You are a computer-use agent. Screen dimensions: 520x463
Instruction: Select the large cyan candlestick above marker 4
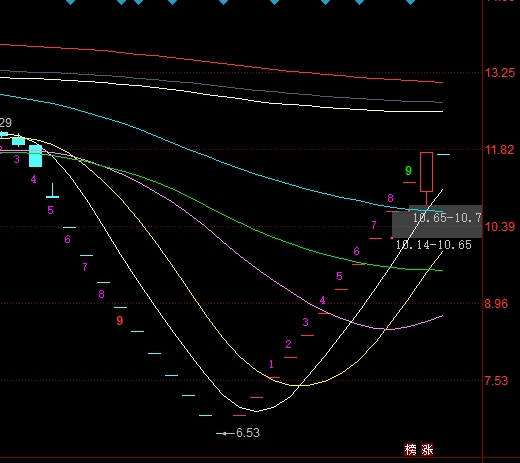[x=36, y=156]
